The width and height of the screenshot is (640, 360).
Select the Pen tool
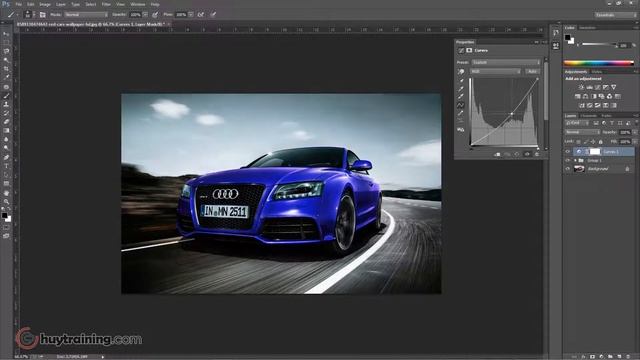[6, 158]
